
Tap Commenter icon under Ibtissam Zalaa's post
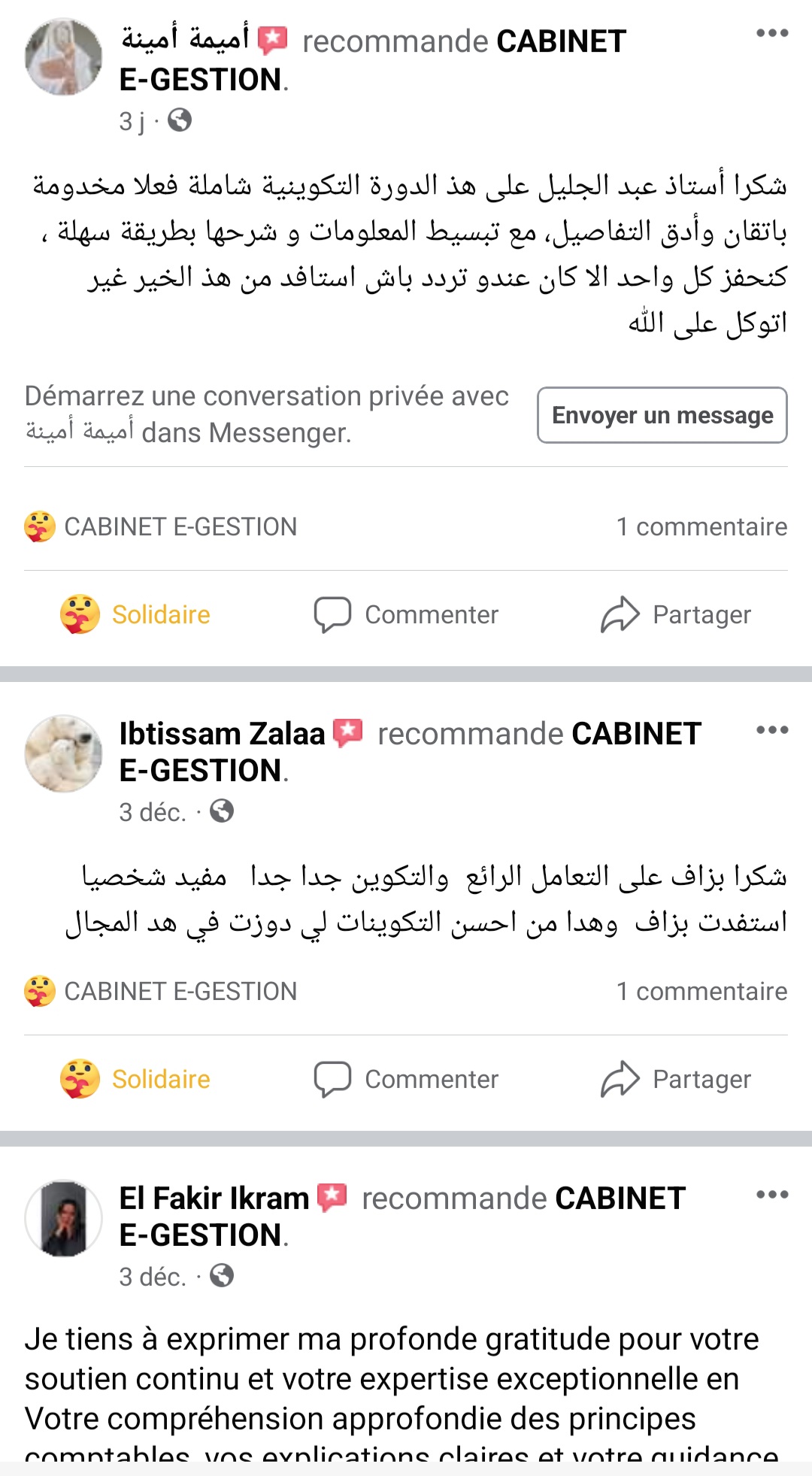point(332,1079)
